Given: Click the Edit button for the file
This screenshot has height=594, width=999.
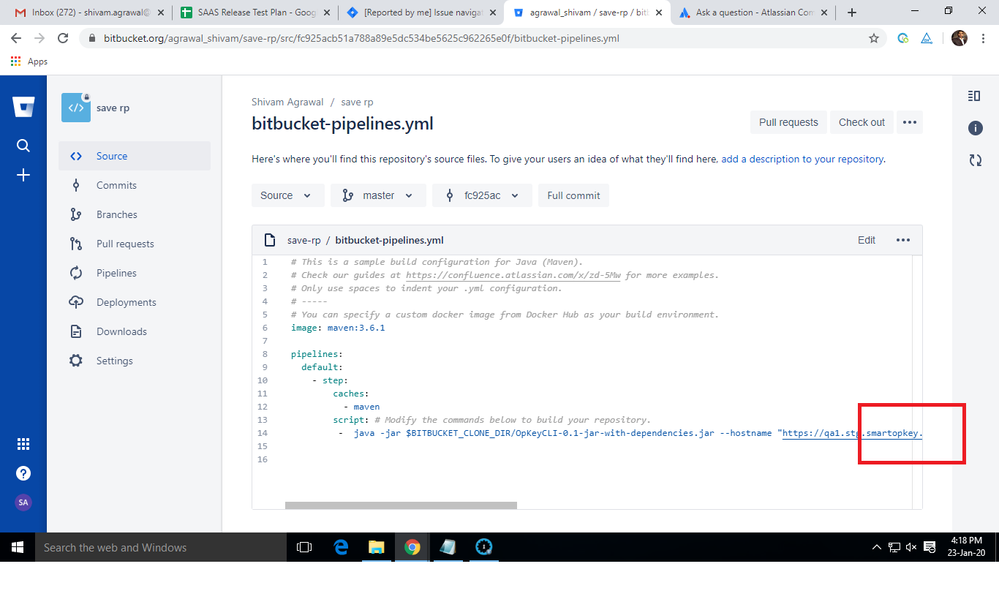Looking at the screenshot, I should (866, 240).
